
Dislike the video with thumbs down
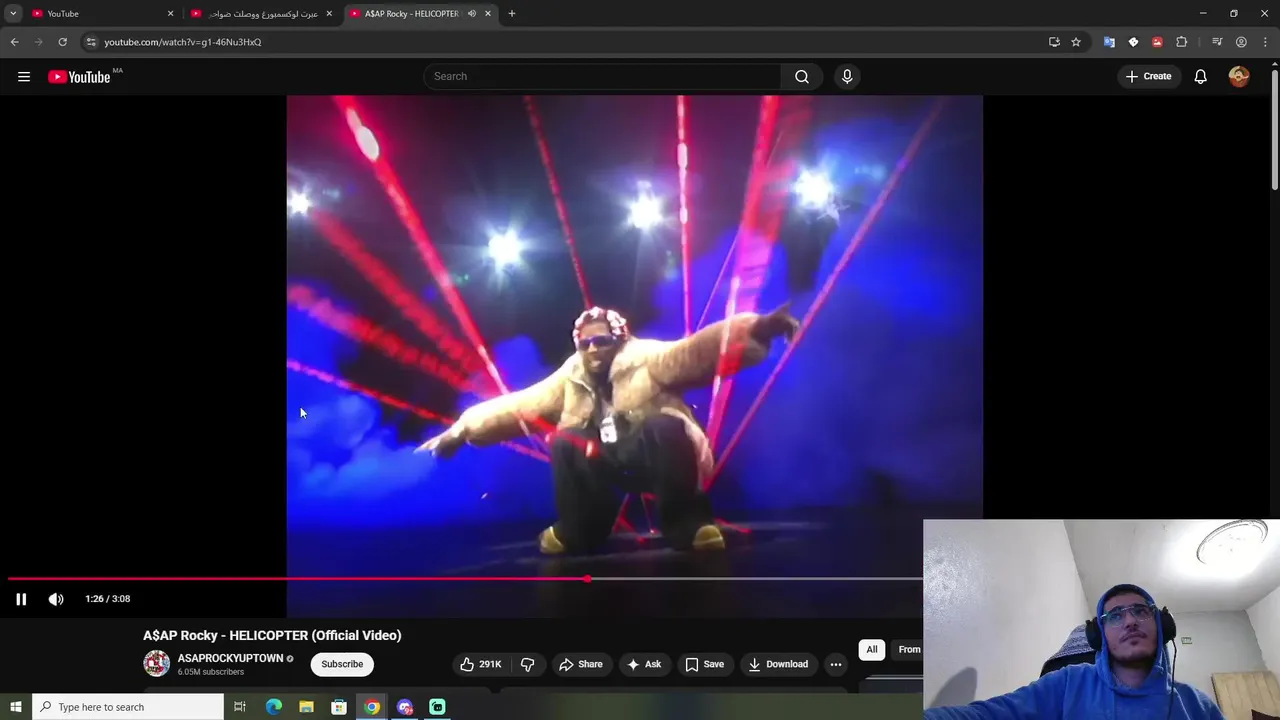click(x=528, y=664)
